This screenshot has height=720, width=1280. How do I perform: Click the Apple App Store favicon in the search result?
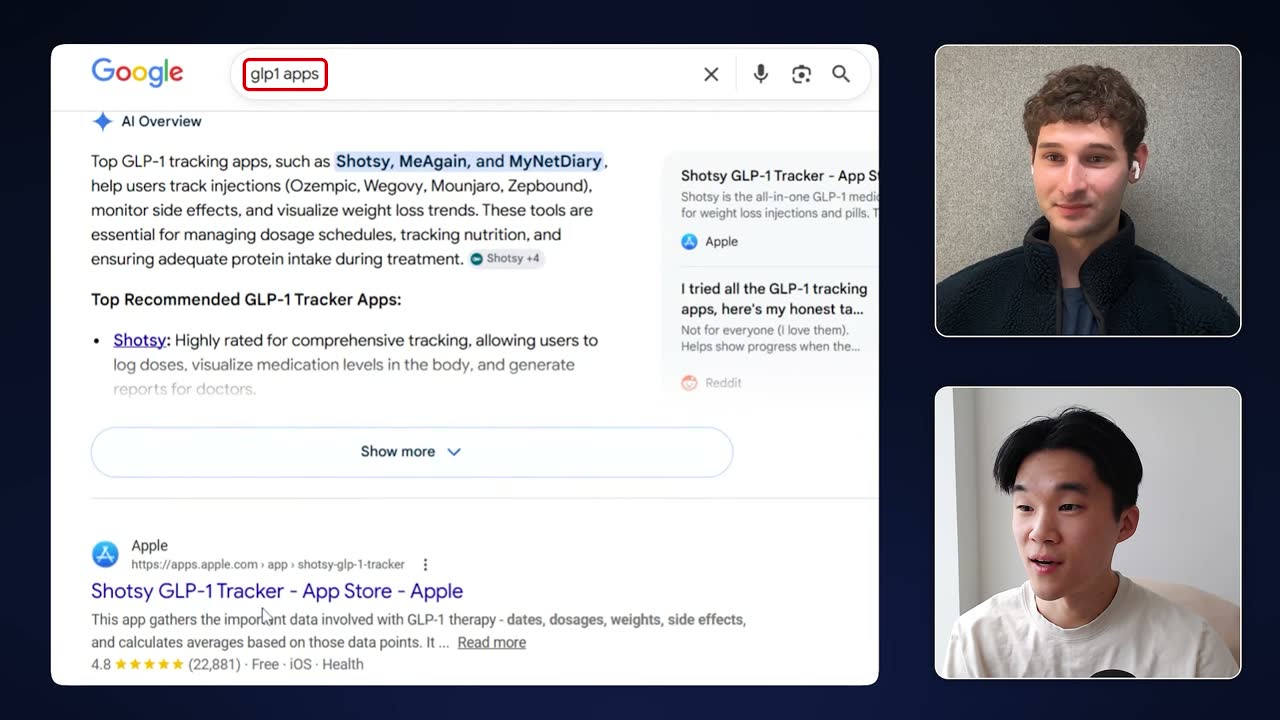pos(105,554)
